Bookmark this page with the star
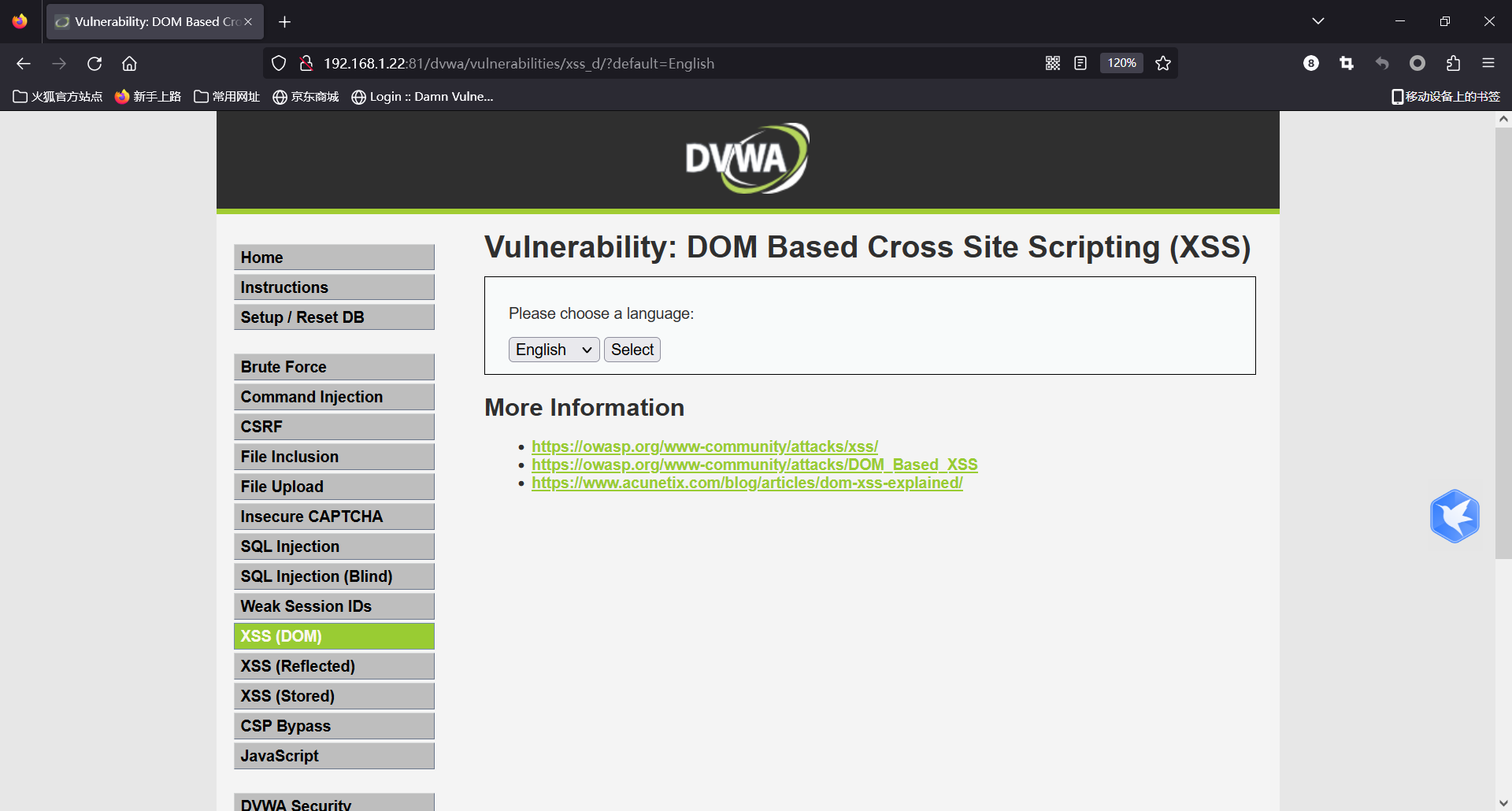The width and height of the screenshot is (1512, 811). (x=1163, y=64)
